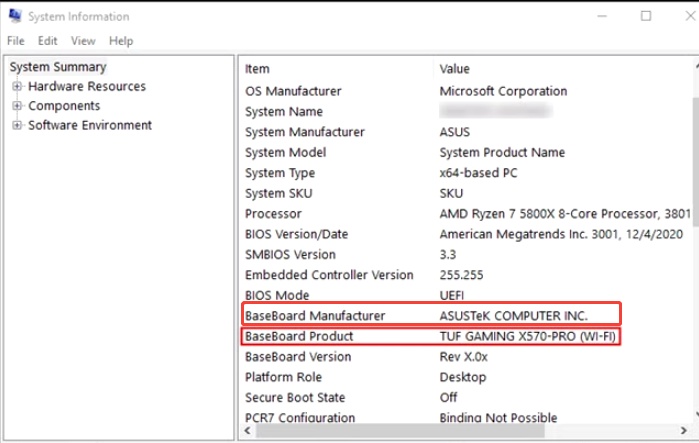Click the horizontal scrollbar left arrow

tap(247, 431)
